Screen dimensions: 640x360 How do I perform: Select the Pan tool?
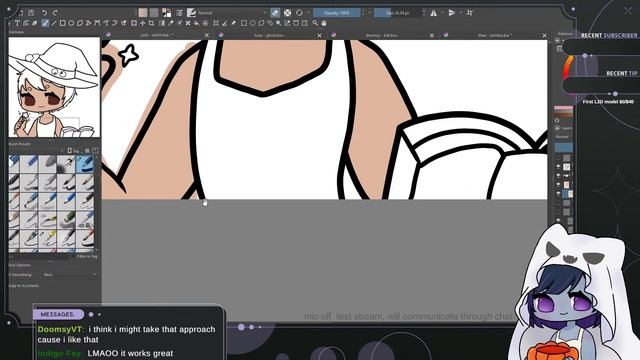[x=324, y=23]
